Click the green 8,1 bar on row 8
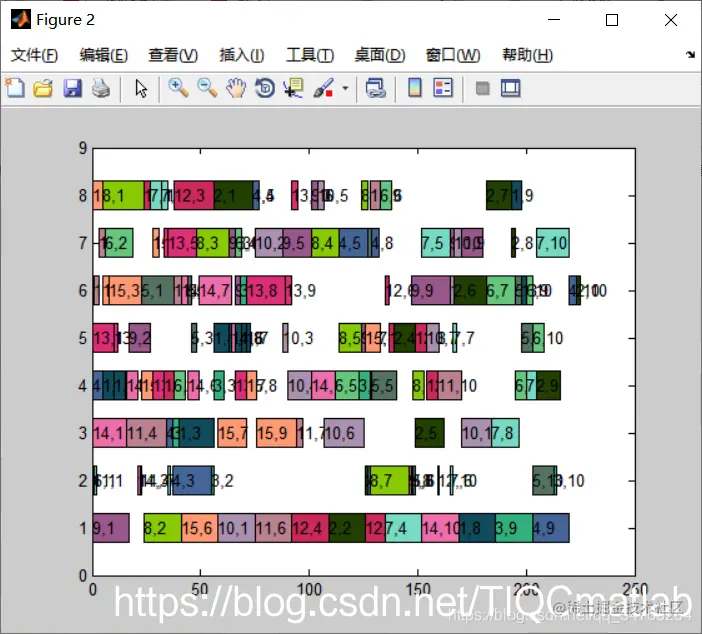Screen dimensions: 702x634 point(123,196)
